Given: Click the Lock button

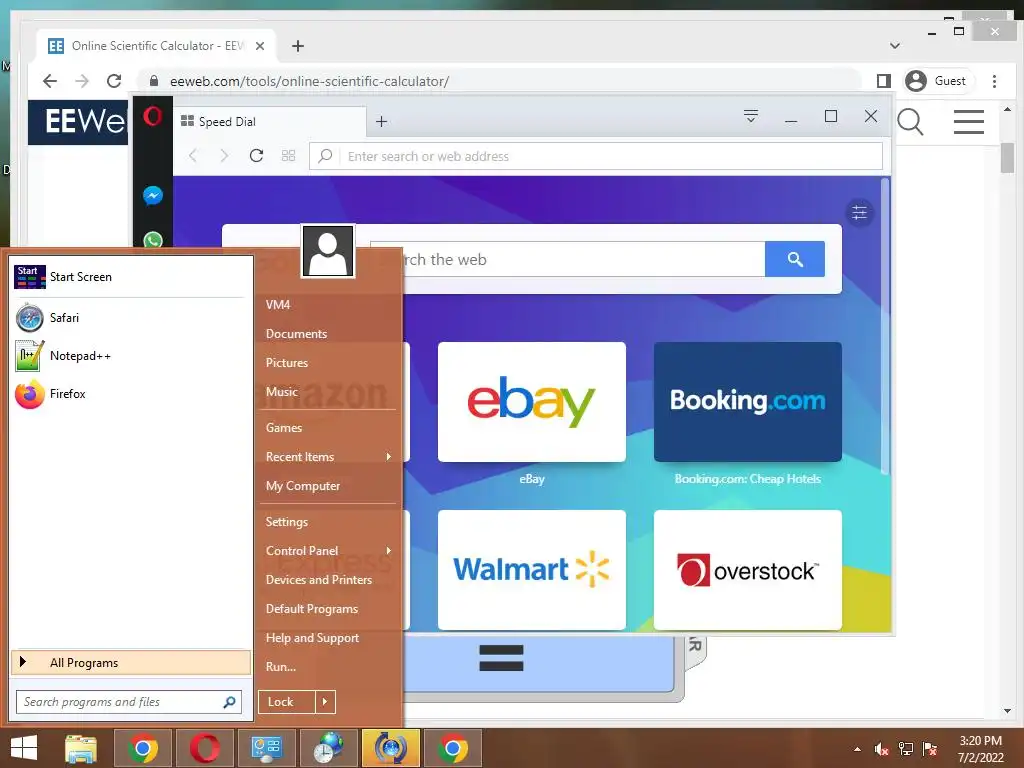Looking at the screenshot, I should tap(287, 702).
